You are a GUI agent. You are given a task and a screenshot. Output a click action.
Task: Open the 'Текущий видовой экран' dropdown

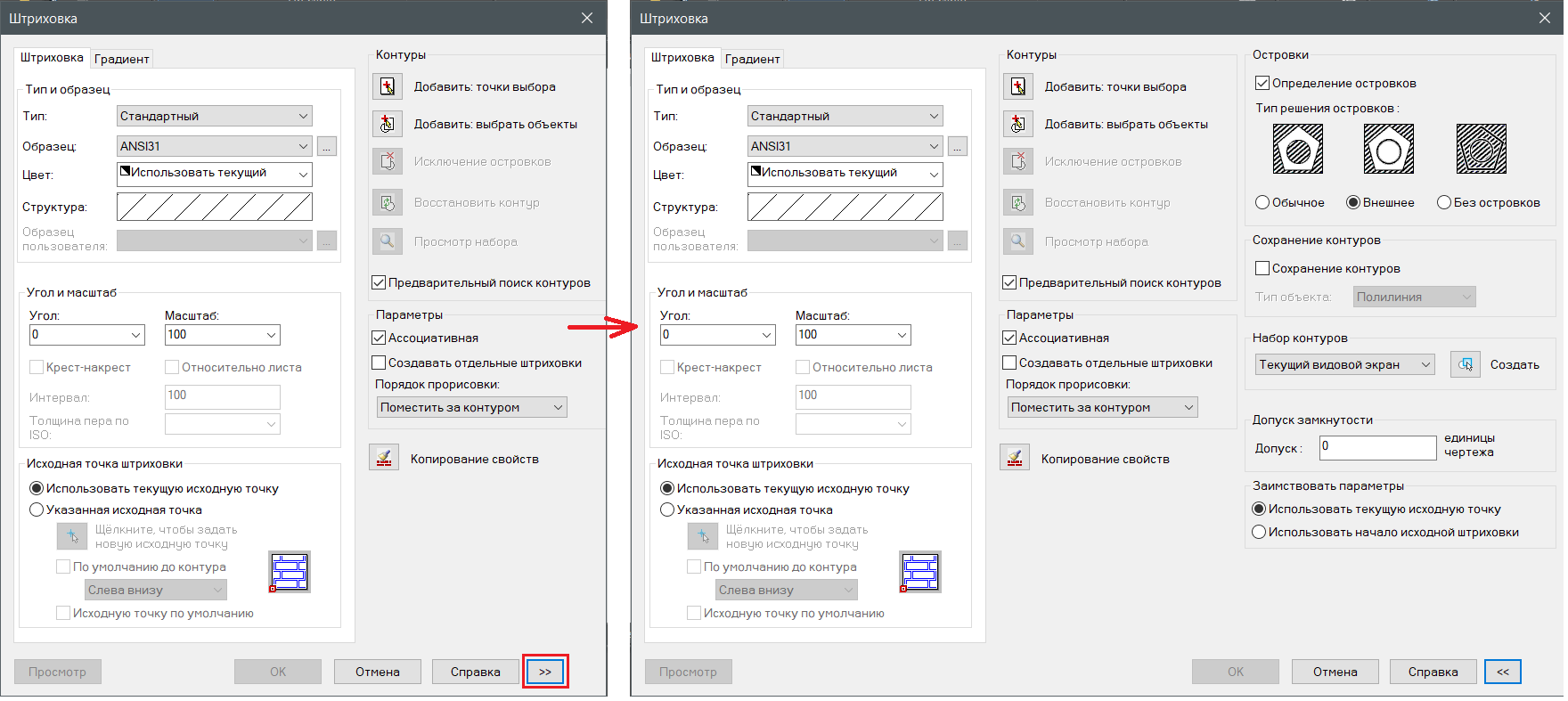(x=1344, y=364)
